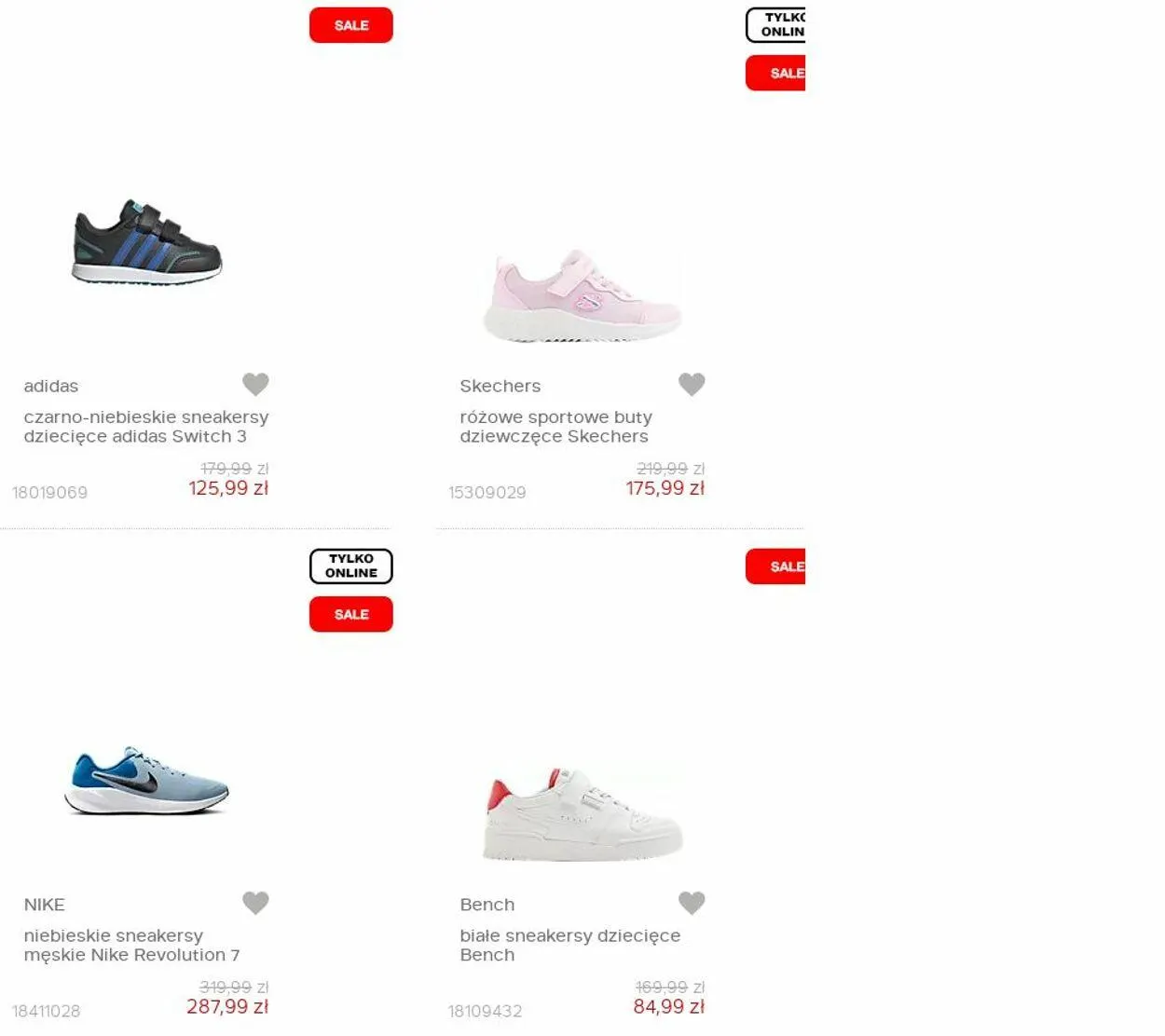Click SALE badge above adidas sneaker
The height and width of the screenshot is (1036, 1165).
coord(351,25)
